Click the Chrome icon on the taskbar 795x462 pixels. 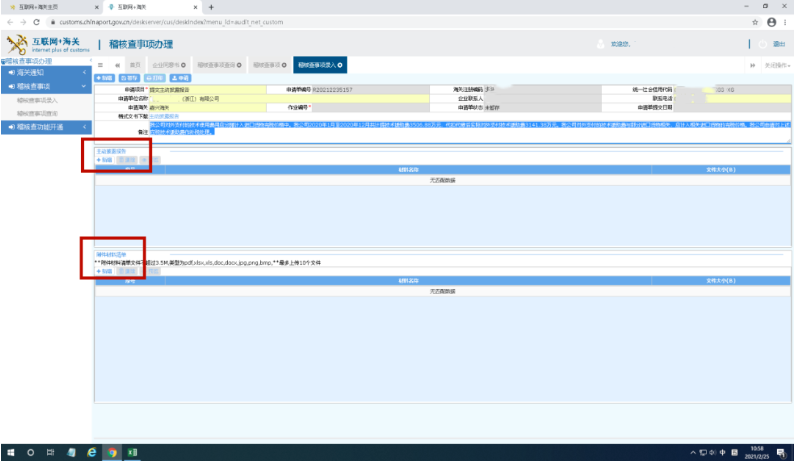click(x=112, y=452)
